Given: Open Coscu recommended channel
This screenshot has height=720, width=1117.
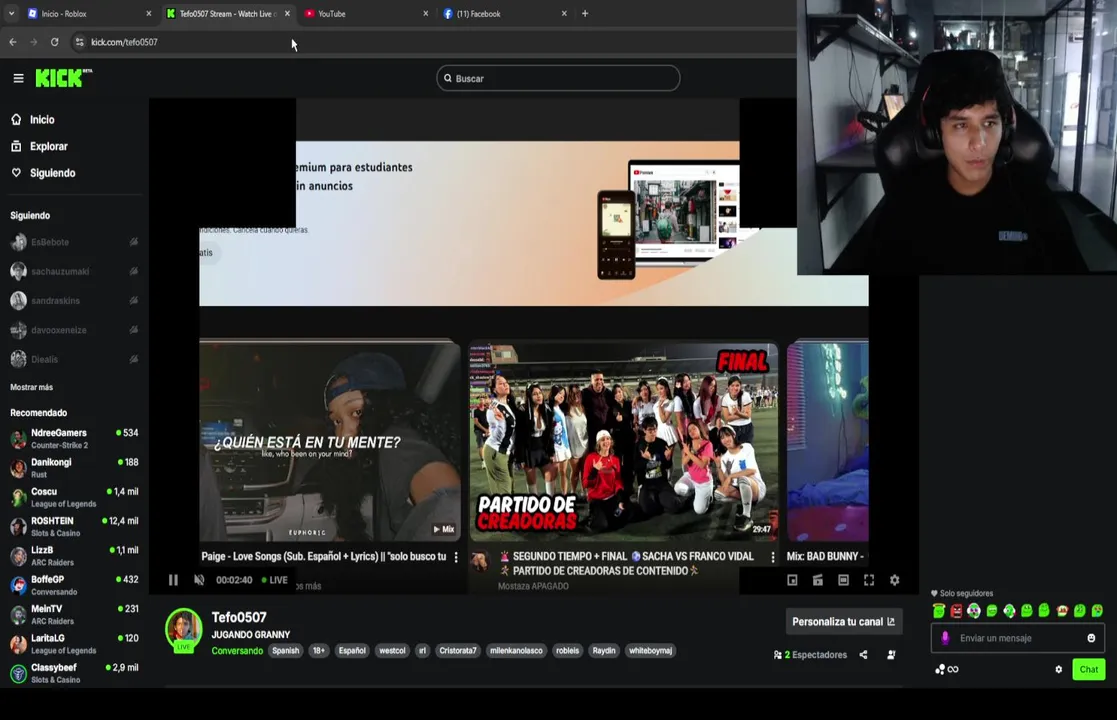Looking at the screenshot, I should tap(74, 497).
